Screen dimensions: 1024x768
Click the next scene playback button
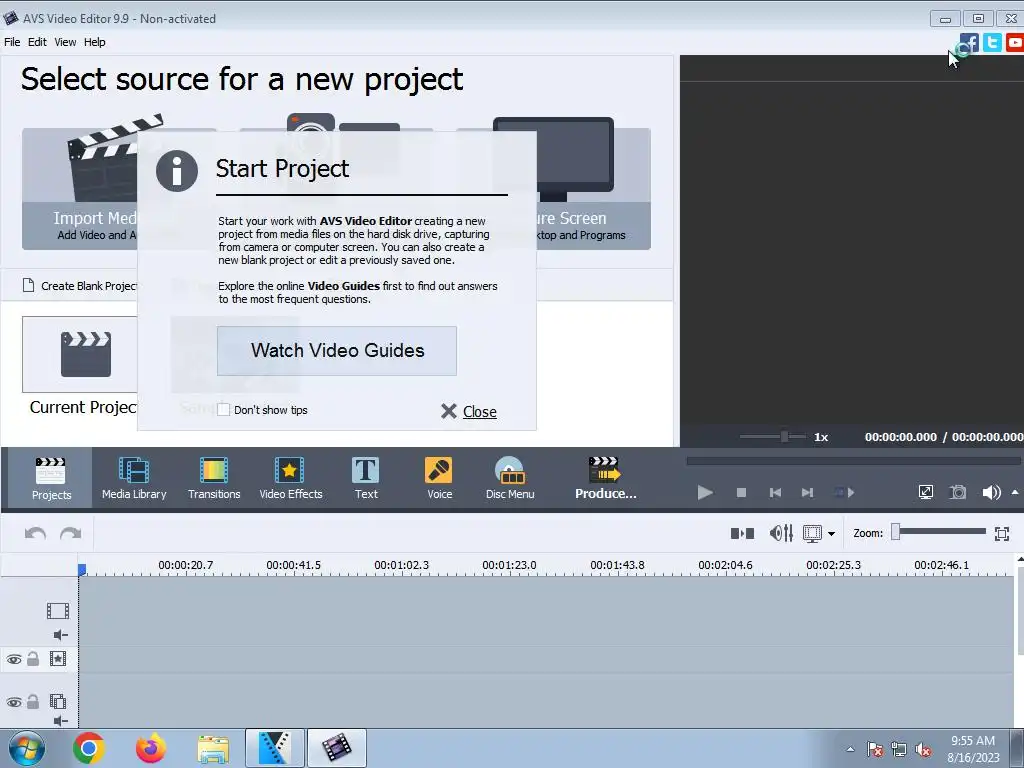[844, 492]
